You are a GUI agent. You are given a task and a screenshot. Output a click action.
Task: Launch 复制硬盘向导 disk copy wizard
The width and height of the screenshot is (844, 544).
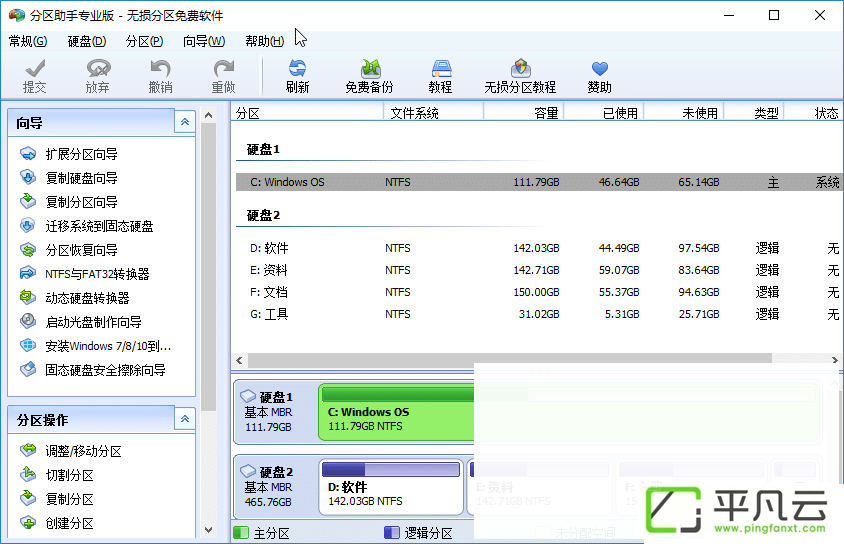pos(69,178)
